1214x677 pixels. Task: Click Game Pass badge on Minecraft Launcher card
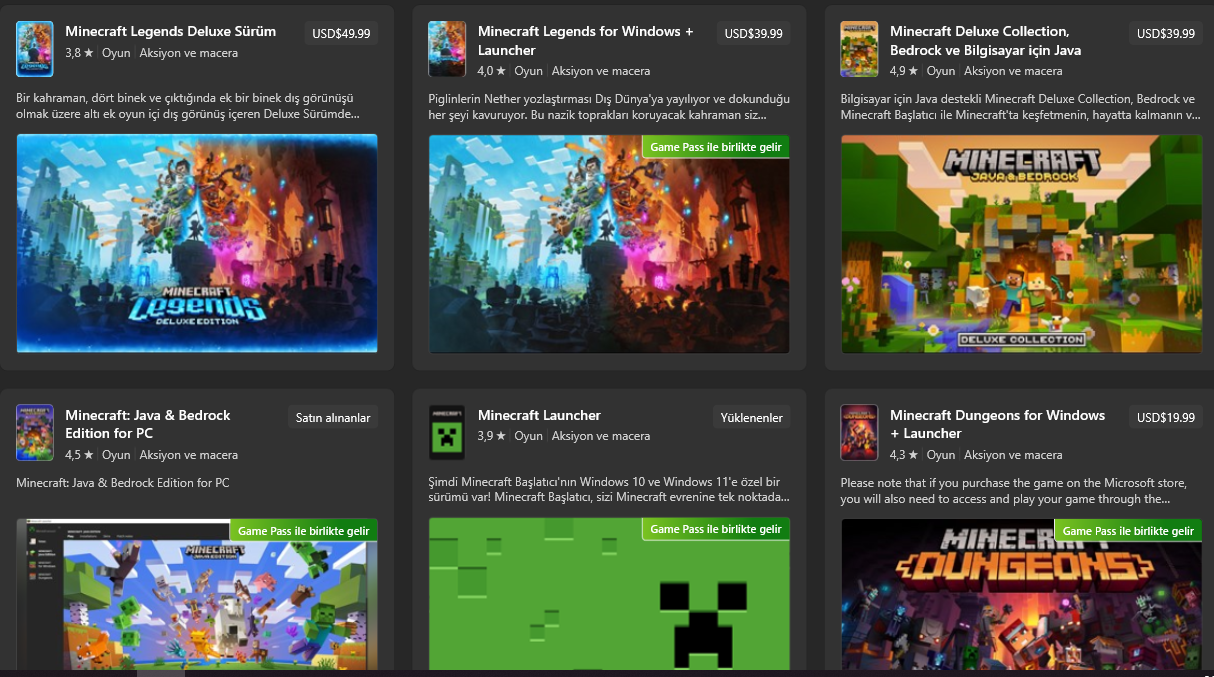(715, 530)
